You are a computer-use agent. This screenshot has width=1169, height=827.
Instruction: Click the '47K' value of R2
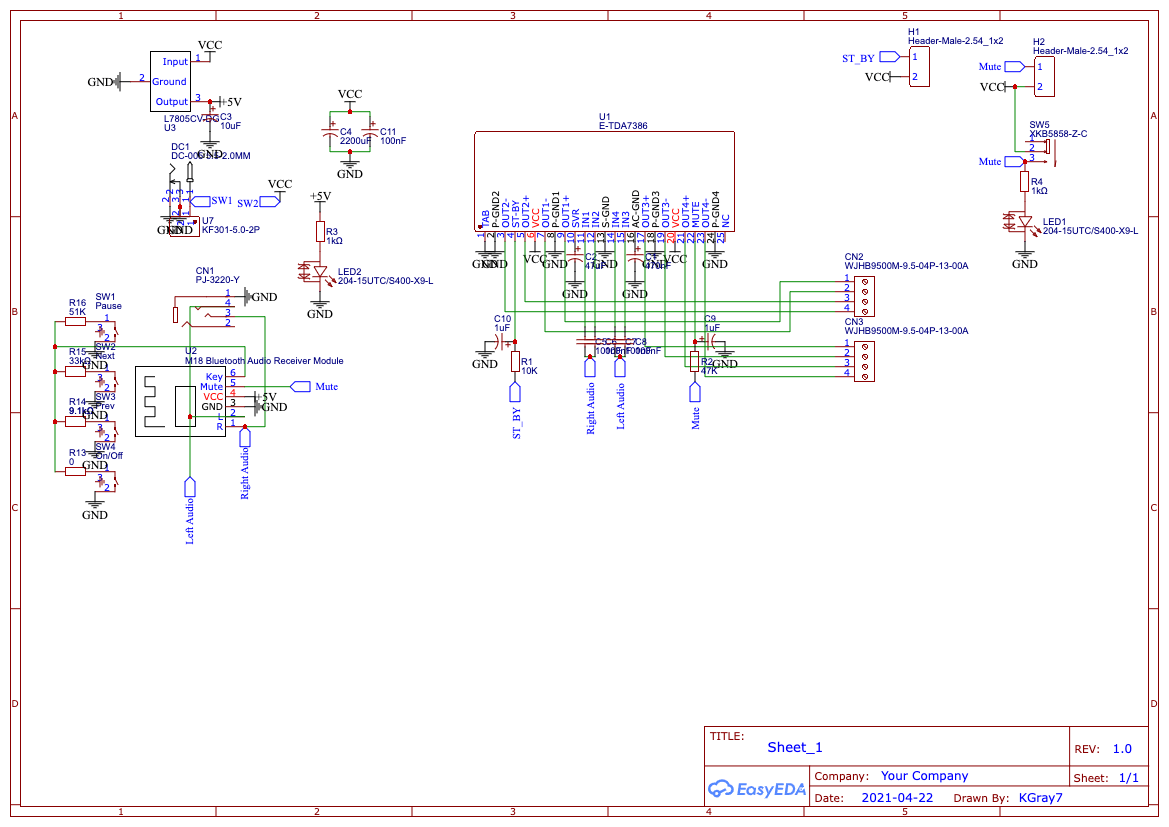pos(708,371)
